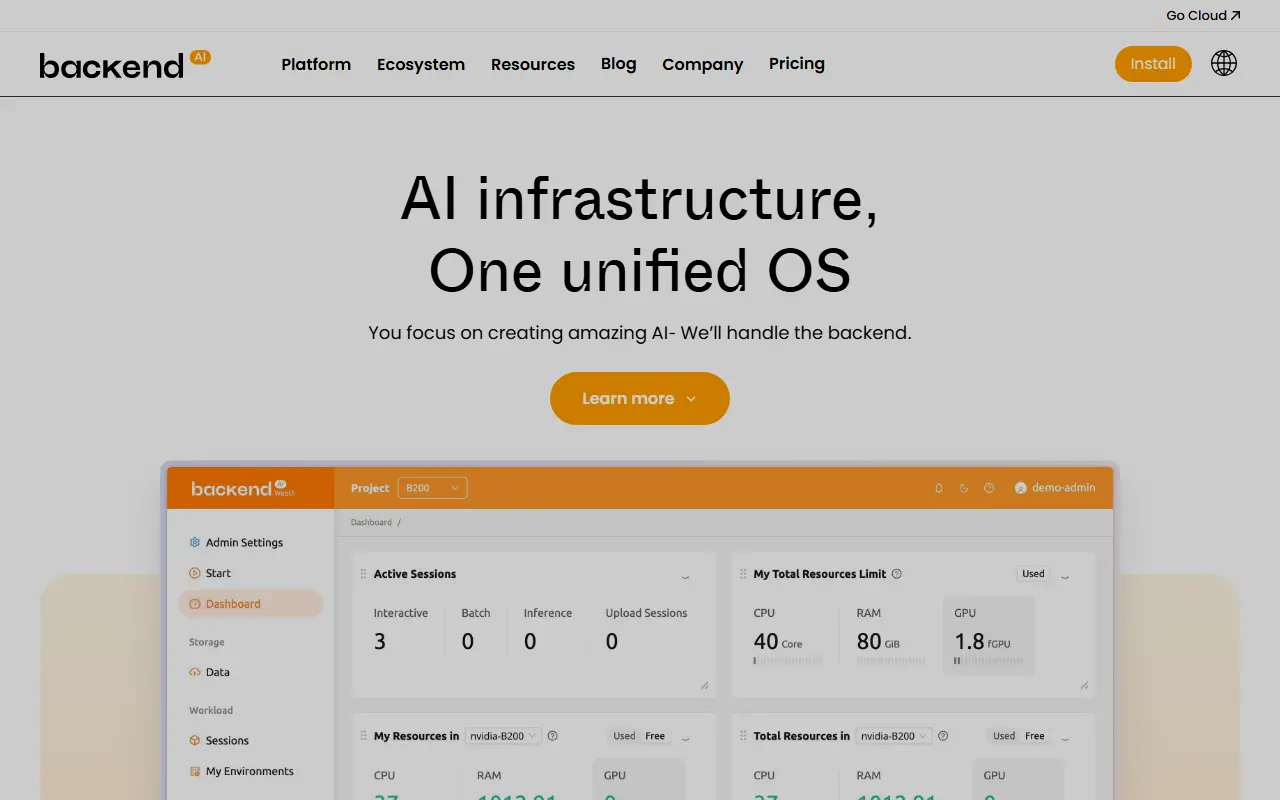
Task: Open the language globe icon
Action: (1224, 63)
